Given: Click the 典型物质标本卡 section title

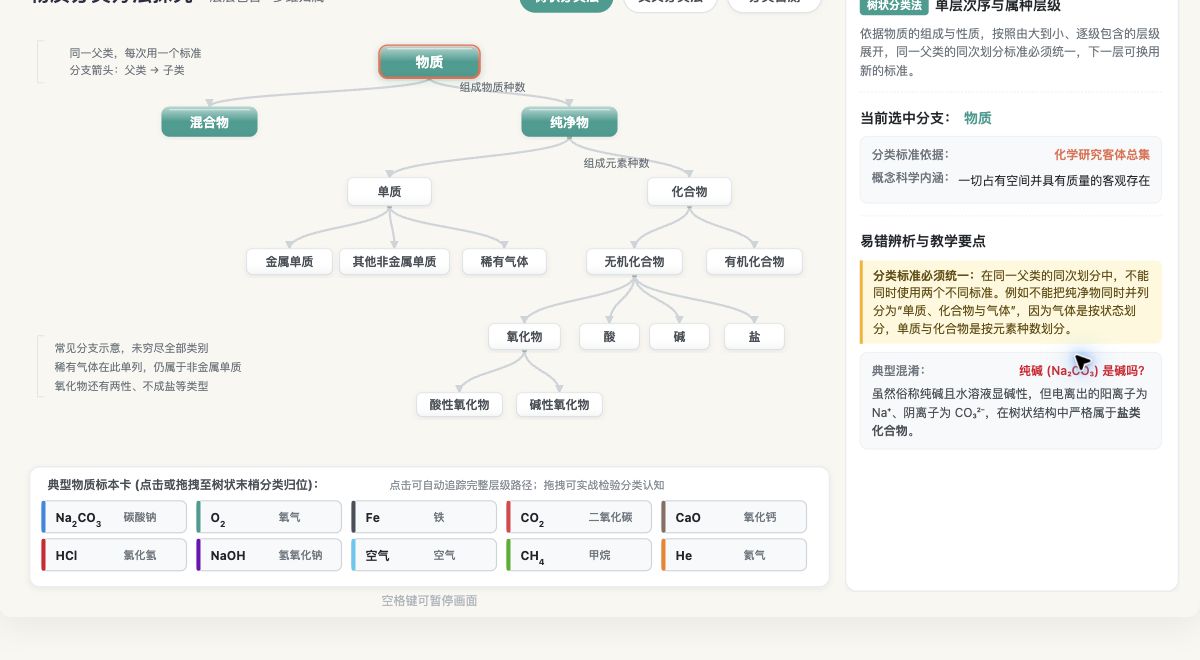Looking at the screenshot, I should tap(183, 485).
